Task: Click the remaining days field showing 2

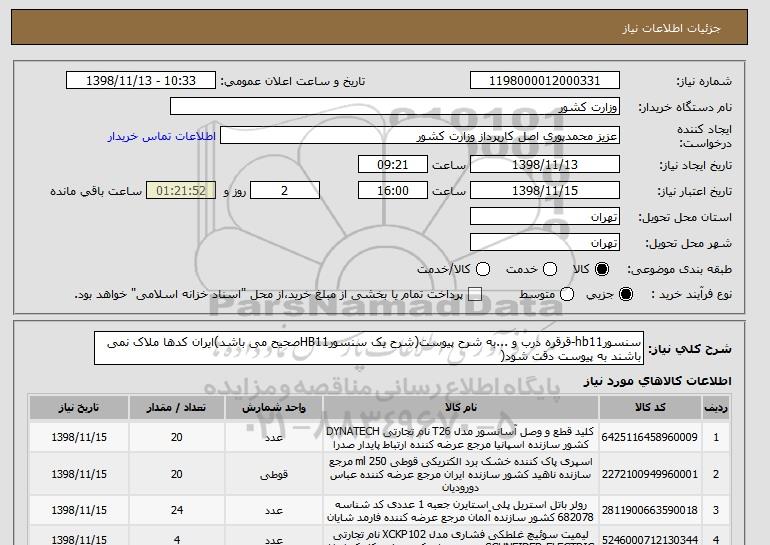Action: 285,191
